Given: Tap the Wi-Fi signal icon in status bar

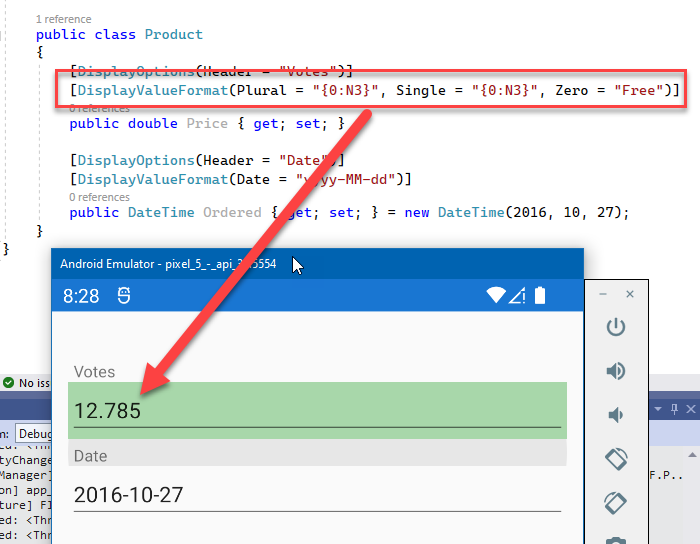Looking at the screenshot, I should pyautogui.click(x=496, y=295).
